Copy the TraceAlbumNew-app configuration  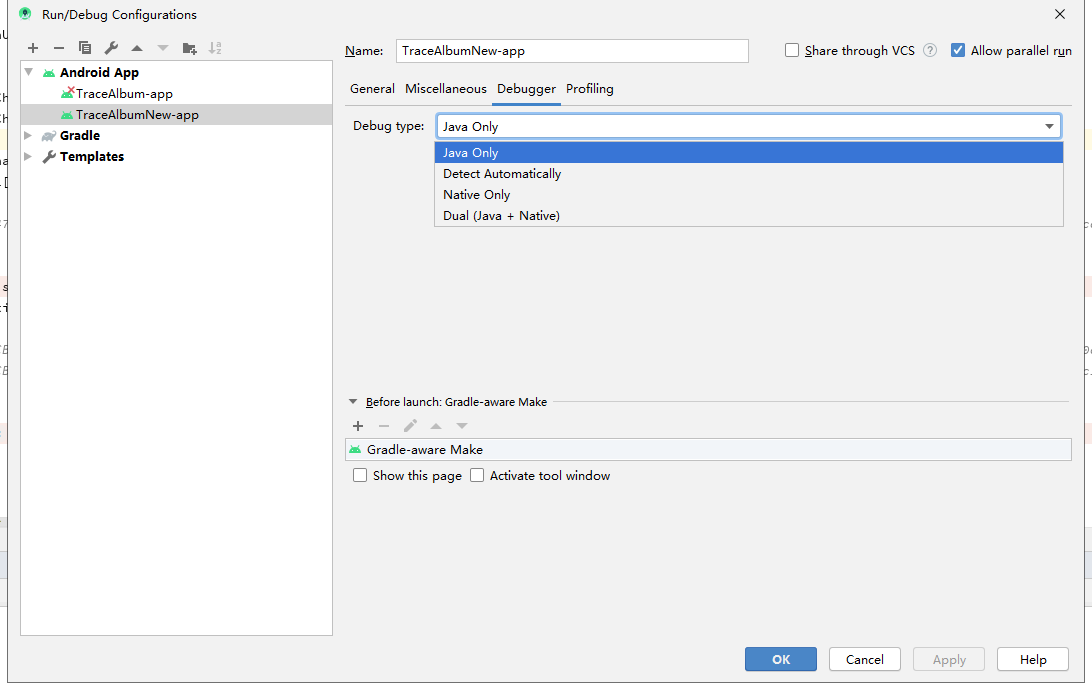click(85, 47)
